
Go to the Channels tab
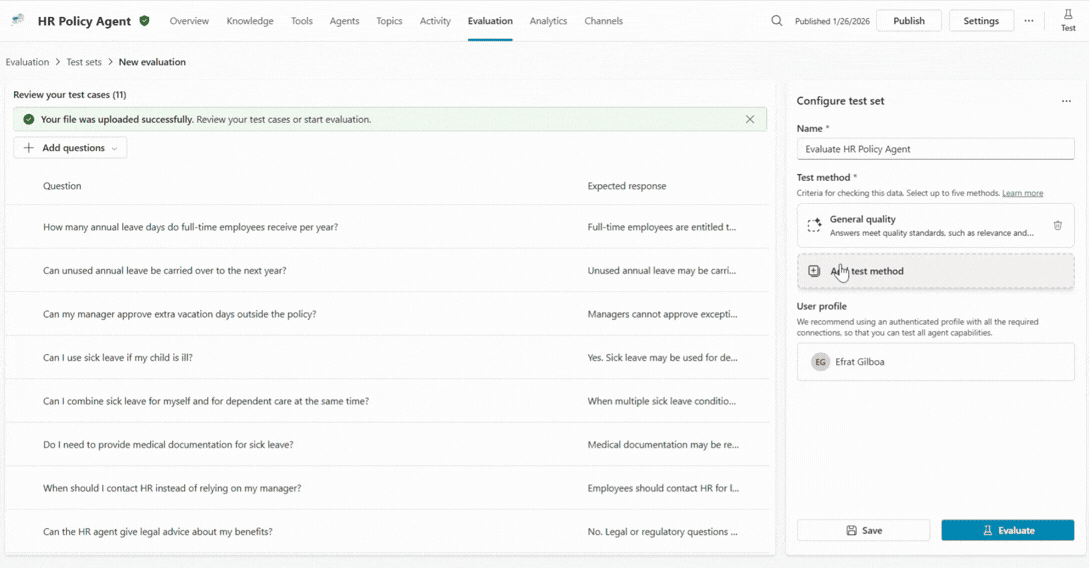[x=603, y=21]
